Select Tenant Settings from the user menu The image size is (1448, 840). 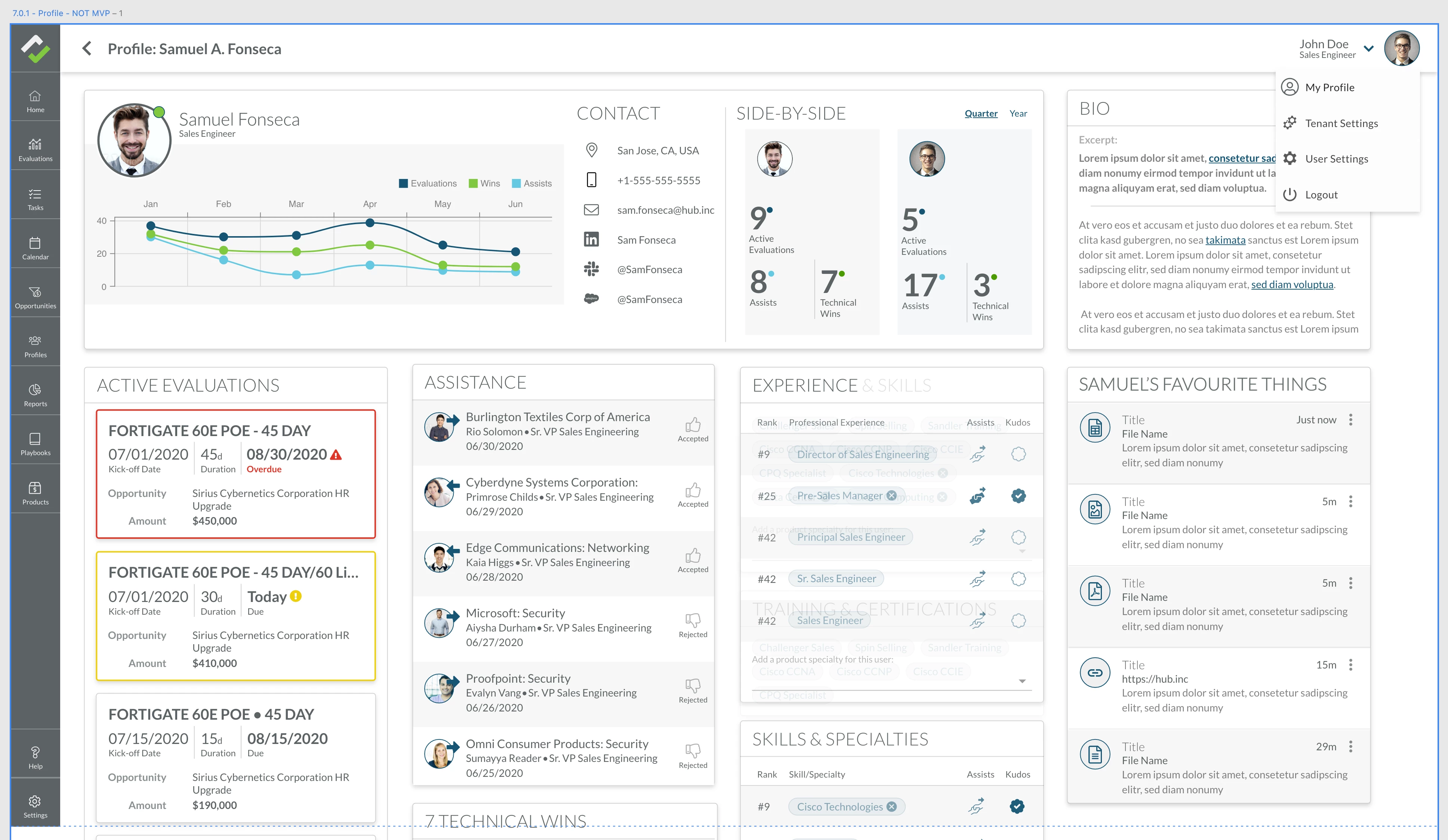tap(1341, 124)
